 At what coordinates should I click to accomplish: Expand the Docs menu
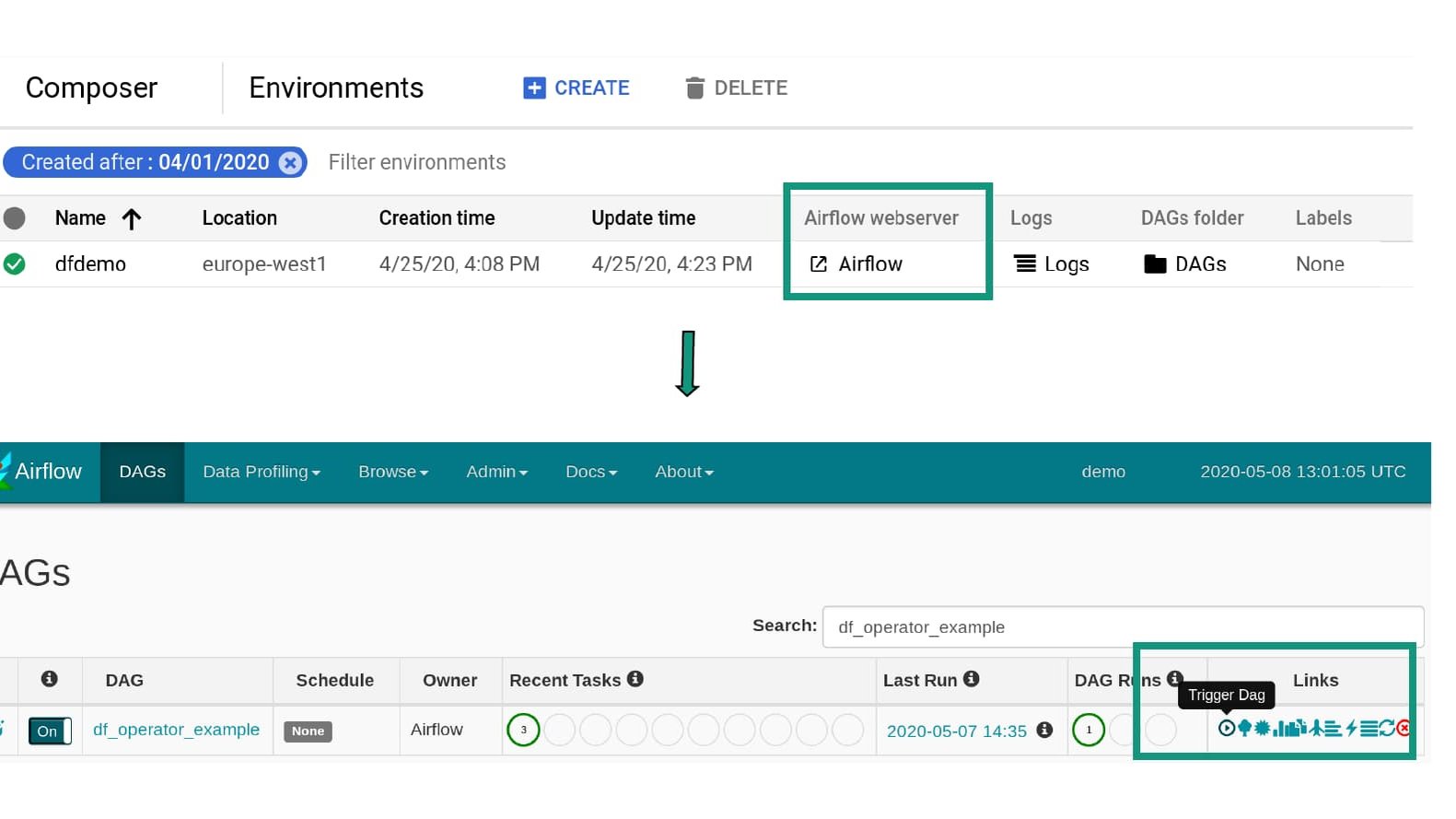click(591, 472)
